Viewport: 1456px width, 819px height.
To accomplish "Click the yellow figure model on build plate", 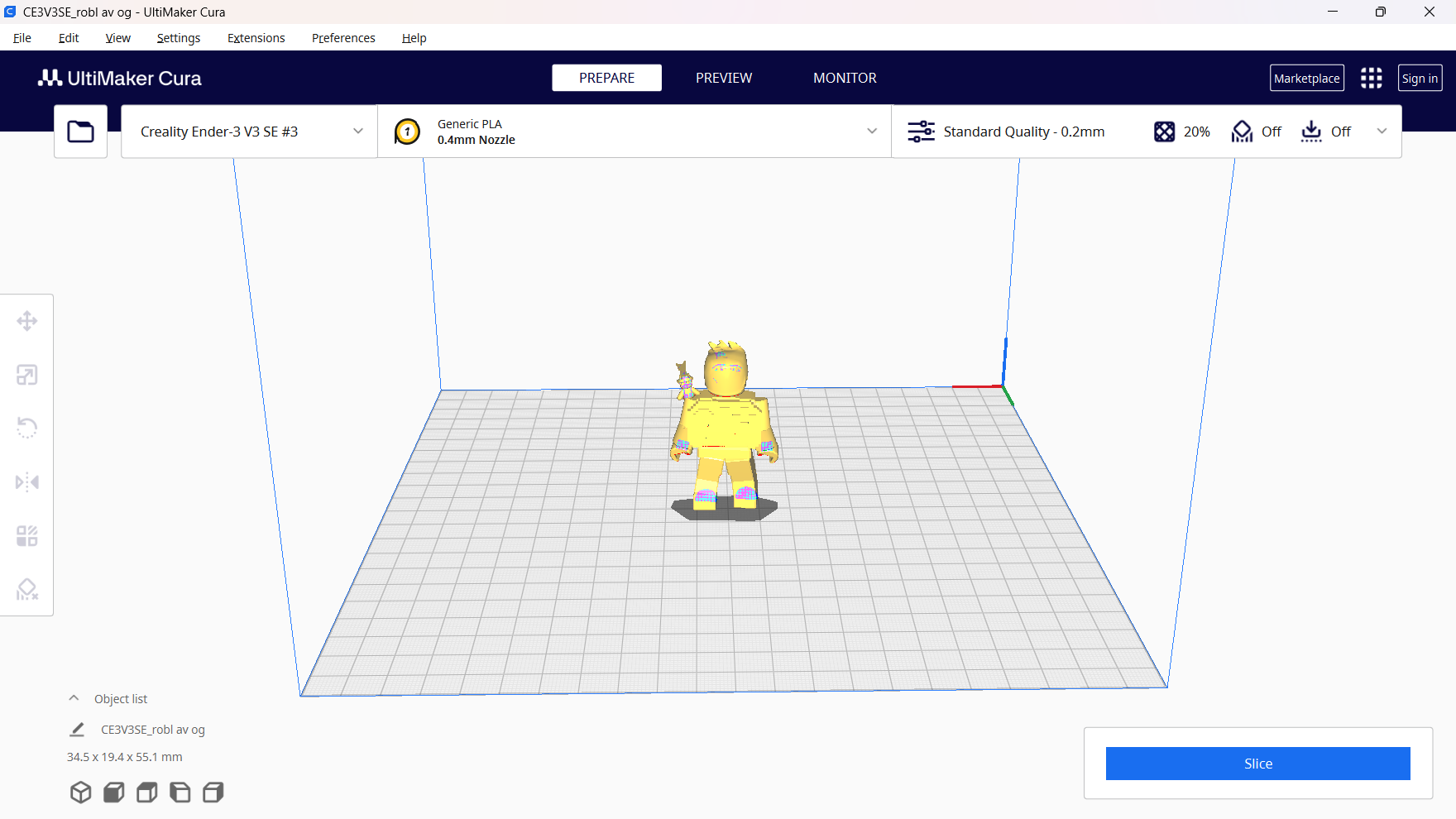I will coord(726,426).
